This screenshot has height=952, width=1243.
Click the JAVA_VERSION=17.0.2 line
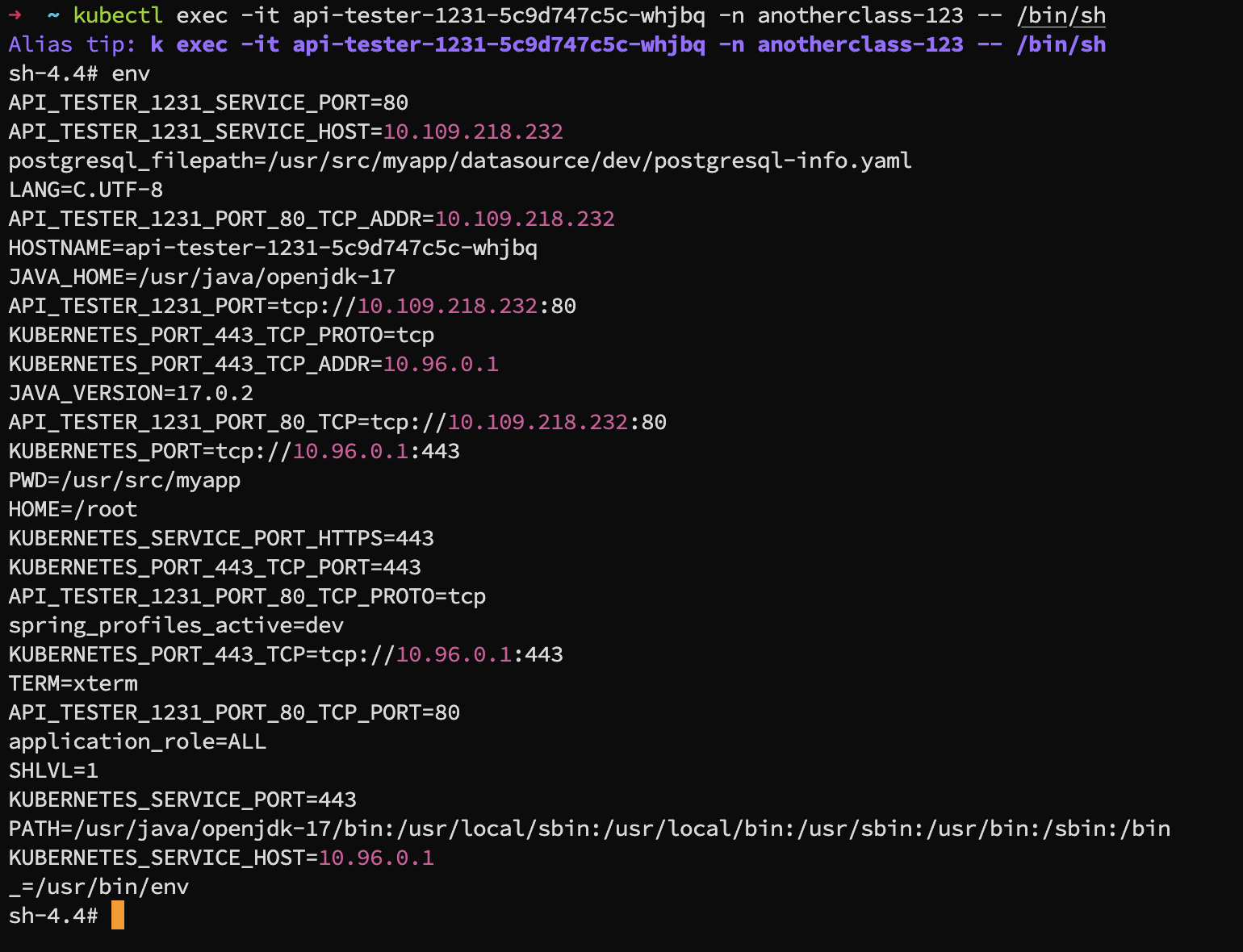[x=131, y=393]
